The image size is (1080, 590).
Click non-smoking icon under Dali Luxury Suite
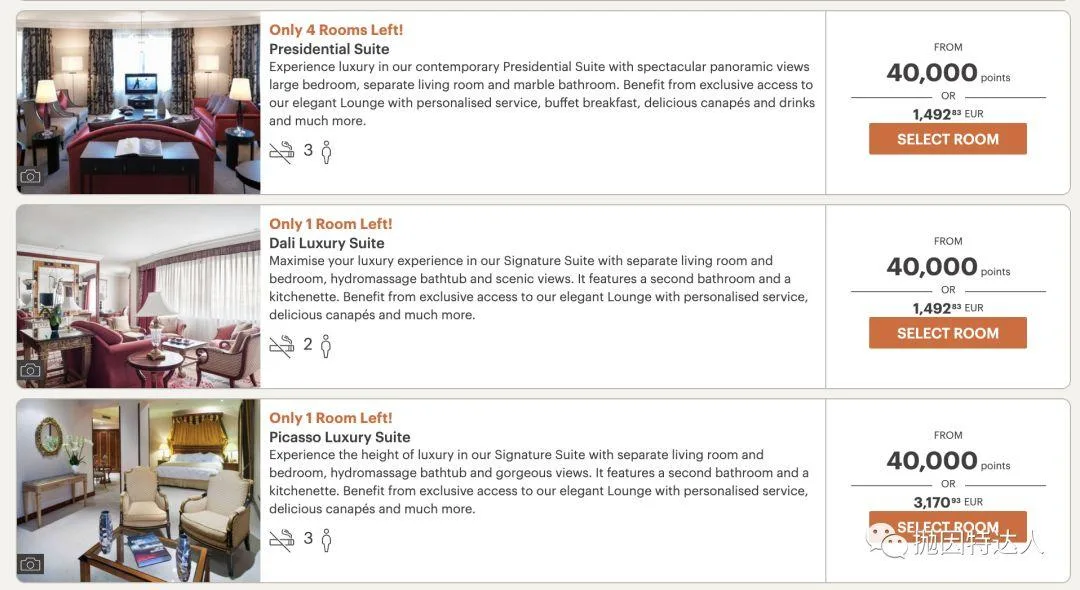pyautogui.click(x=281, y=346)
